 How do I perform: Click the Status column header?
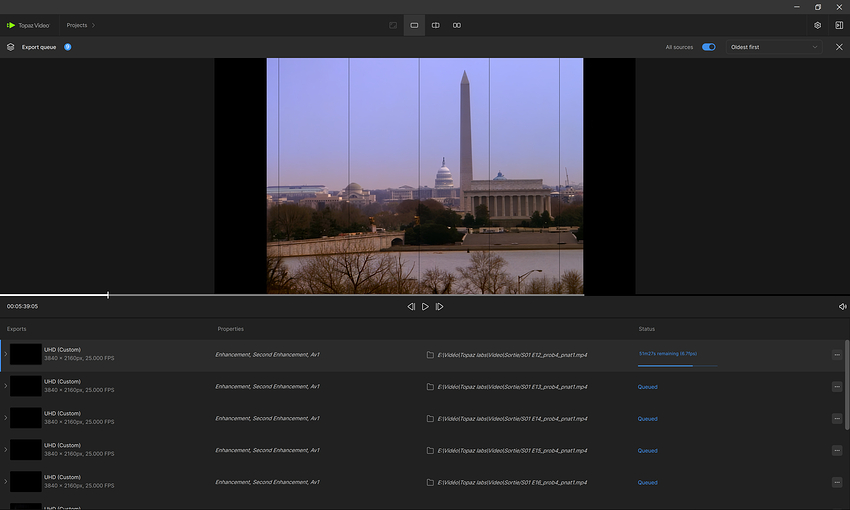click(647, 329)
